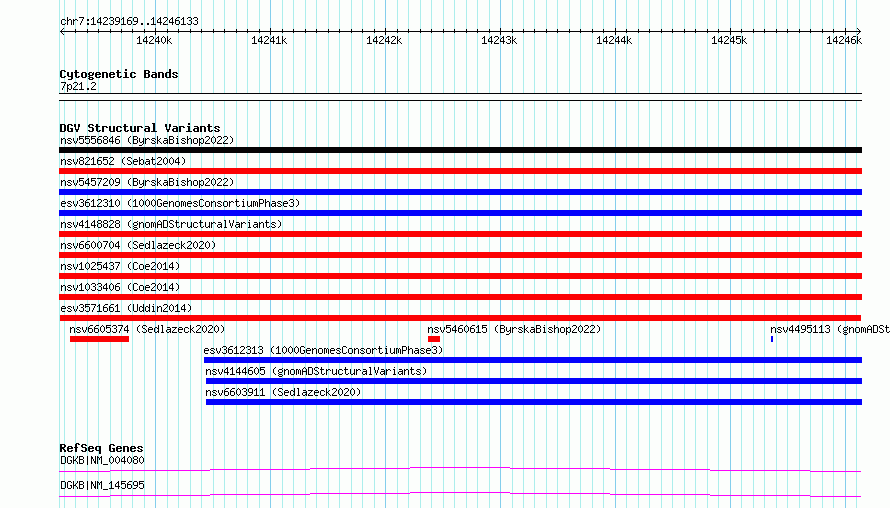Click the 7p21.2 band label
The image size is (890, 508).
pyautogui.click(x=78, y=86)
